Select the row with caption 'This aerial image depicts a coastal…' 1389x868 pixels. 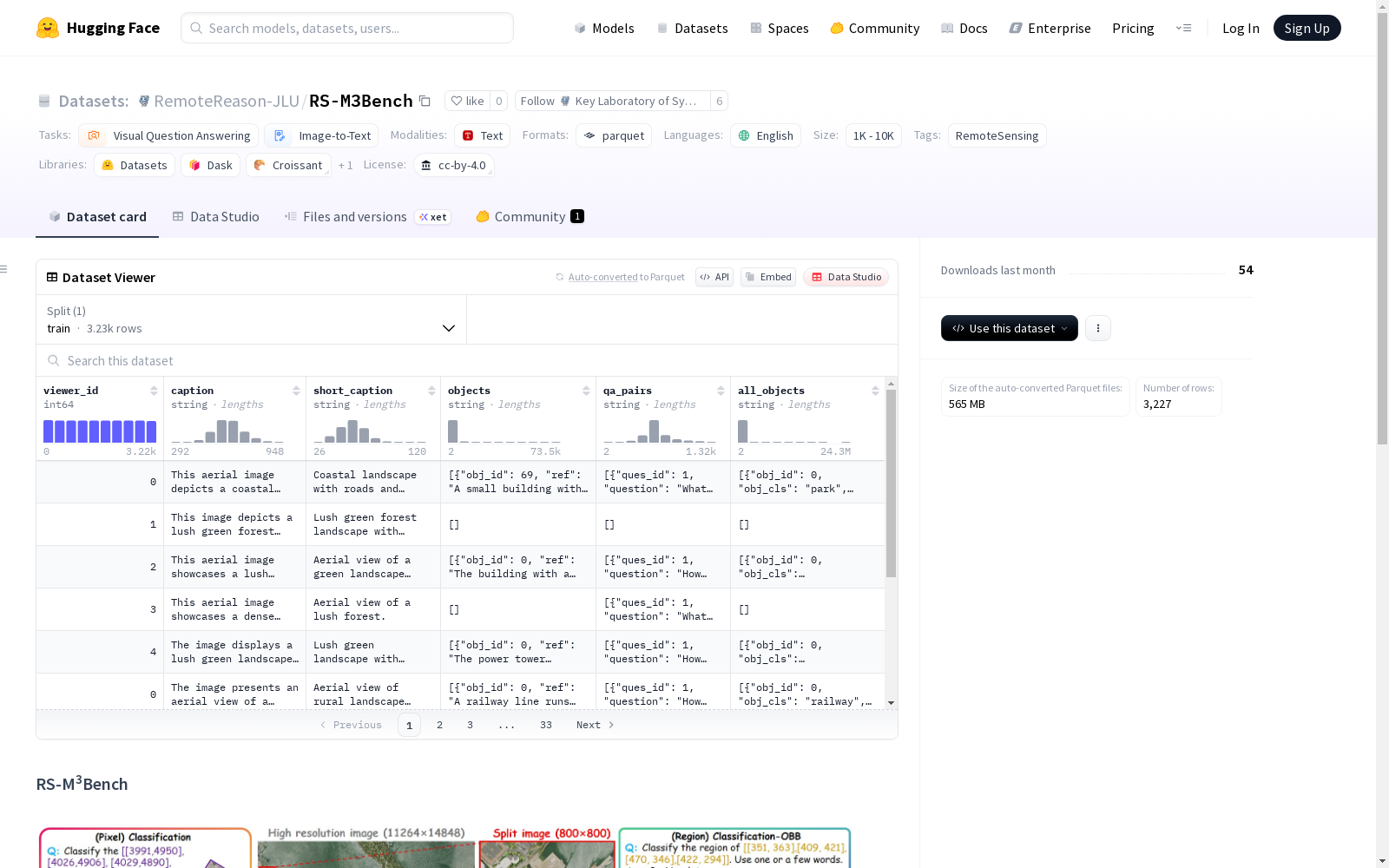(460, 482)
